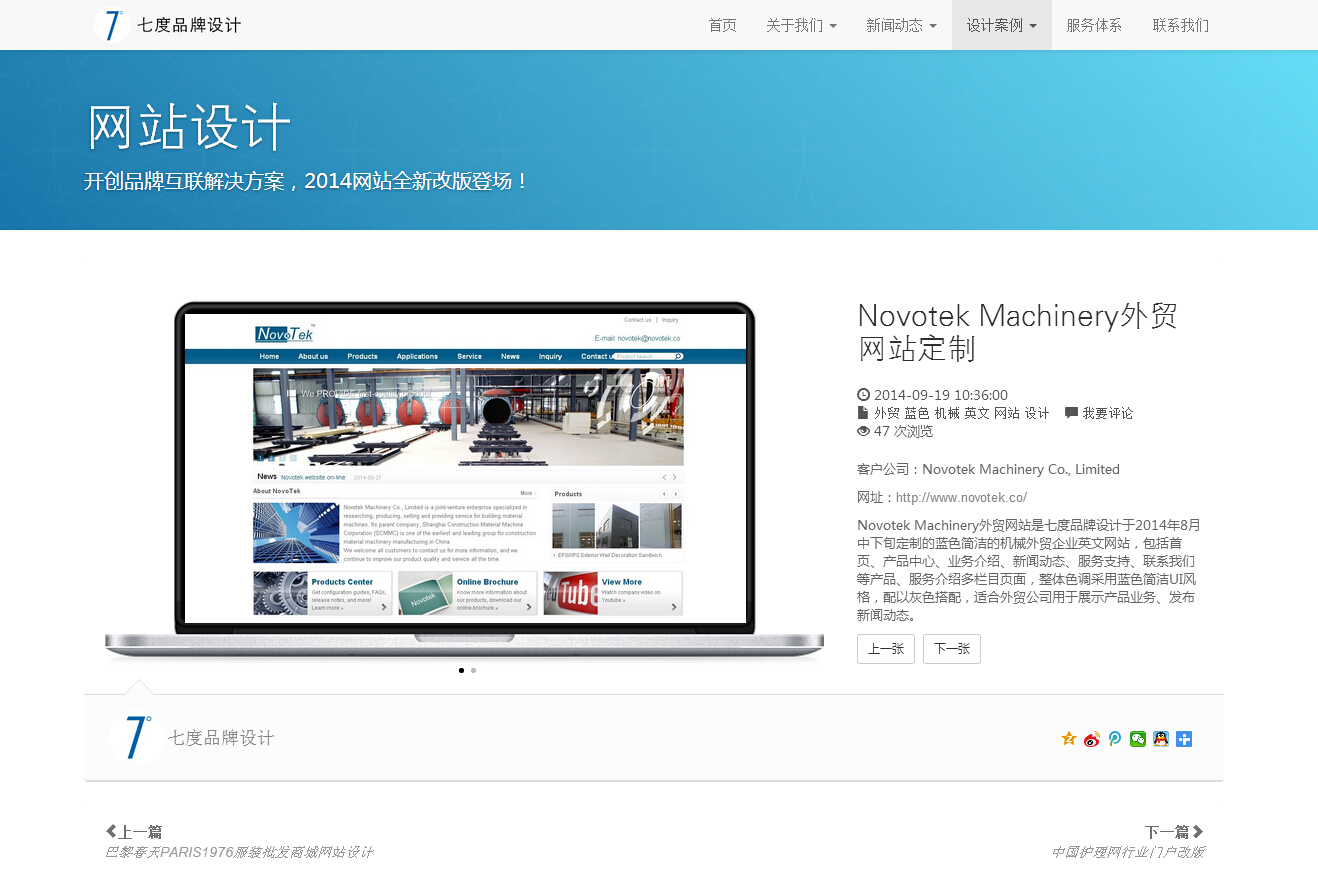Screen dimensions: 1318x879
Task: Open the http://www.novotek.co/ link
Action: 961,497
